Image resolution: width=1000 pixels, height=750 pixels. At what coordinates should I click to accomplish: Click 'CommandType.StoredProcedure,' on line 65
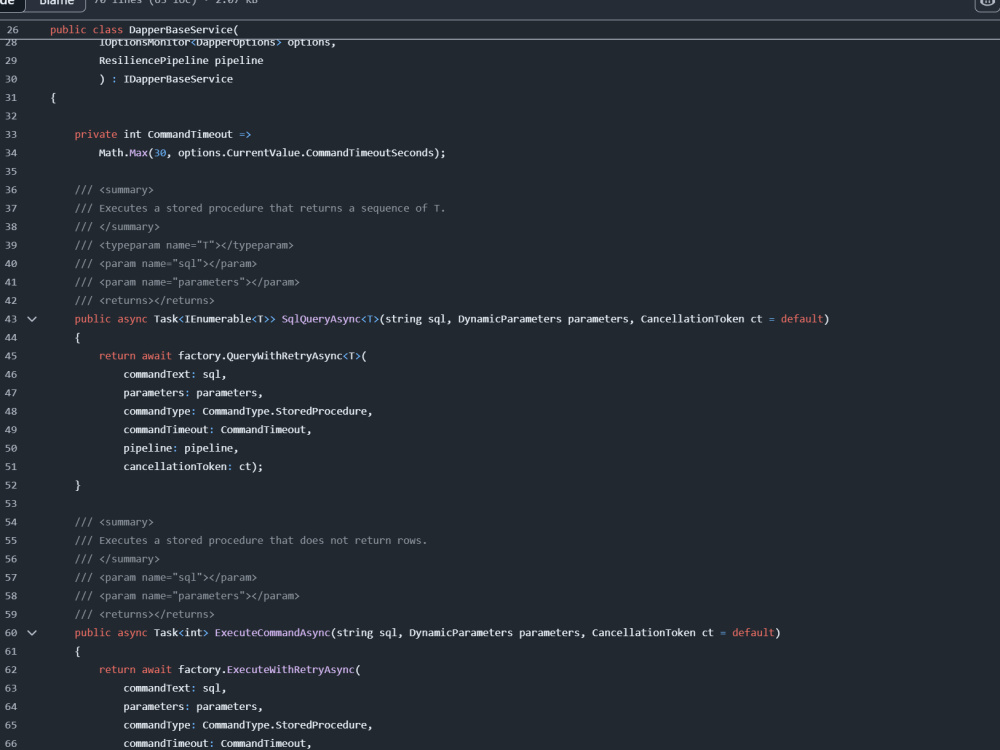287,725
